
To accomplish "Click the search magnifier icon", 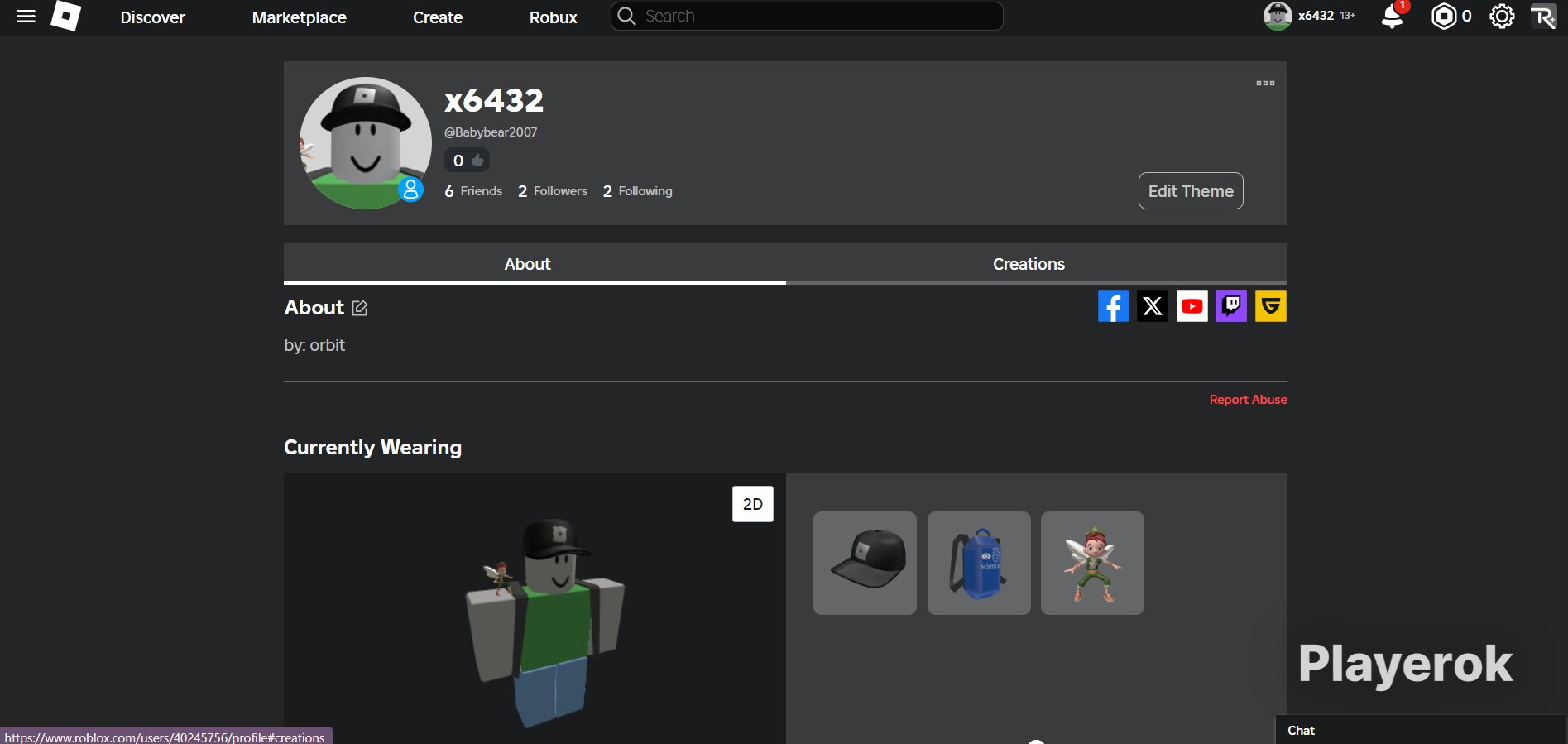I will point(626,17).
